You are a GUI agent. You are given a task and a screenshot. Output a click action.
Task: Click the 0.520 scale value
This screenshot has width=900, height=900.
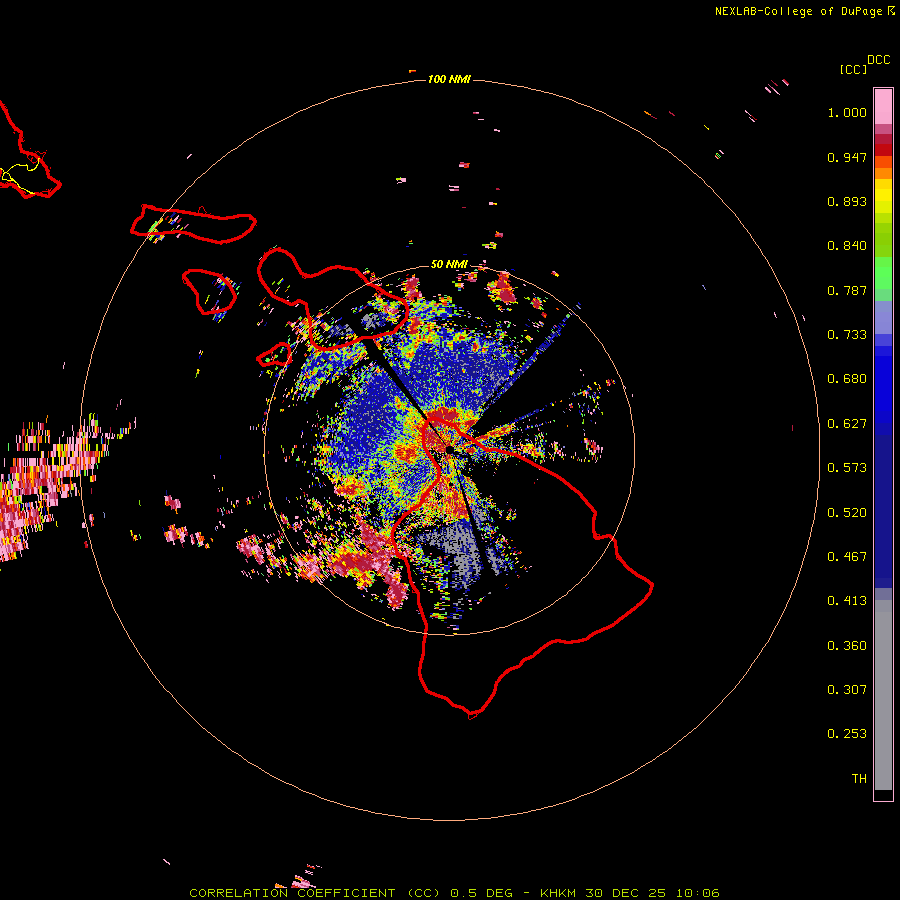click(x=847, y=513)
